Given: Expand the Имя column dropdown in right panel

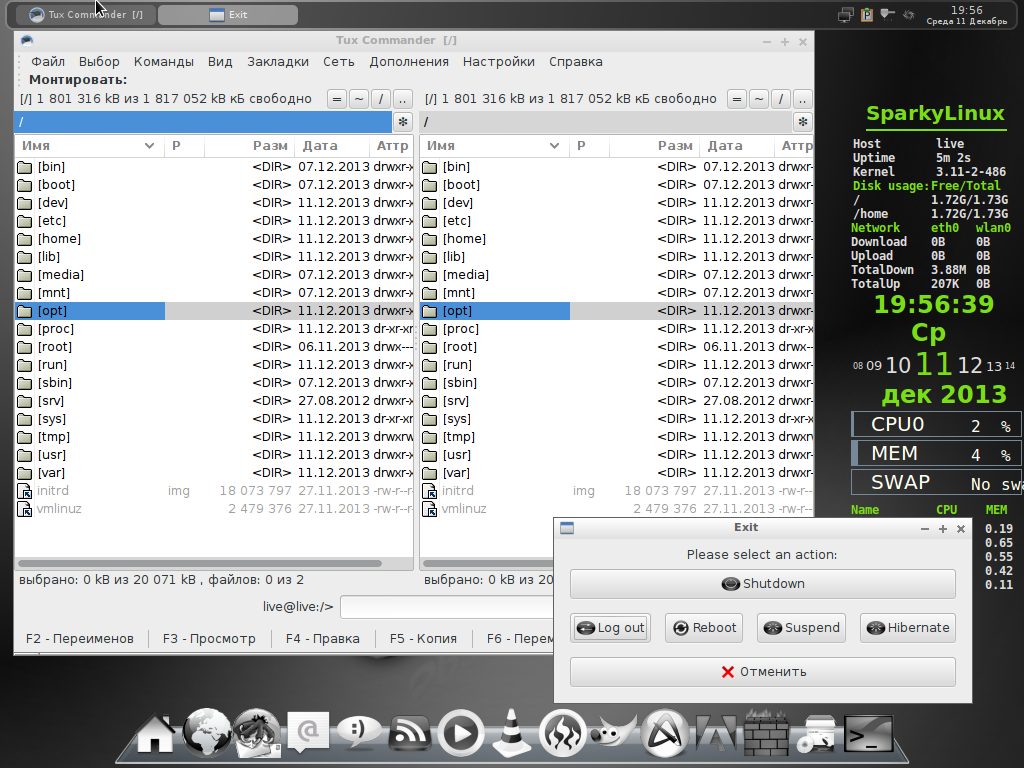Looking at the screenshot, I should (x=554, y=146).
